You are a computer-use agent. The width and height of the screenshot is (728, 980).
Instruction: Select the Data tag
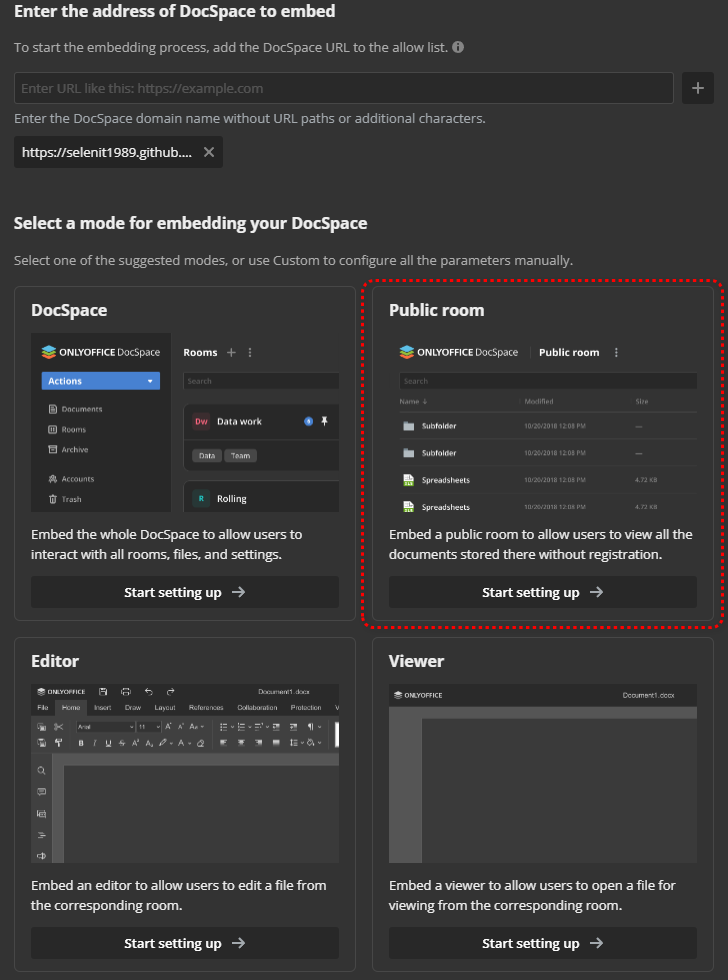[207, 456]
